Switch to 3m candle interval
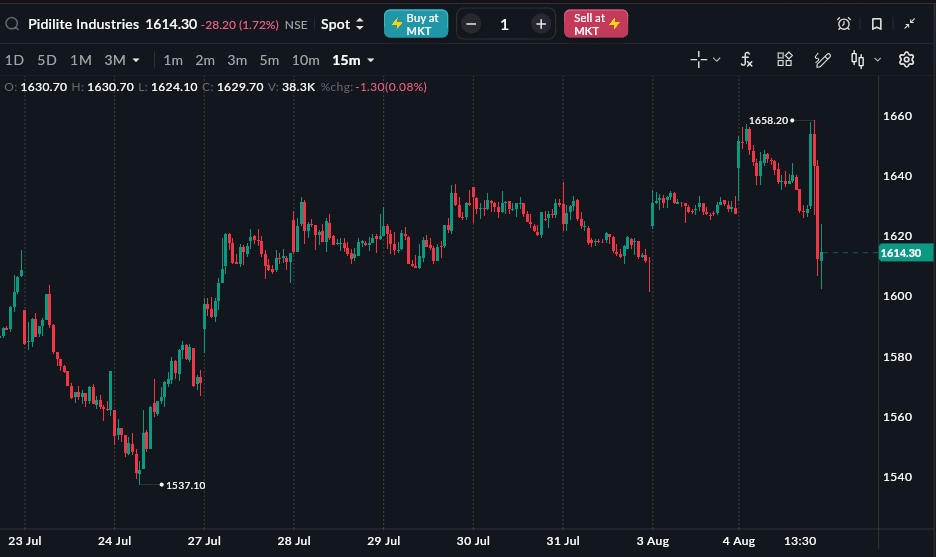Image resolution: width=936 pixels, height=557 pixels. point(237,60)
